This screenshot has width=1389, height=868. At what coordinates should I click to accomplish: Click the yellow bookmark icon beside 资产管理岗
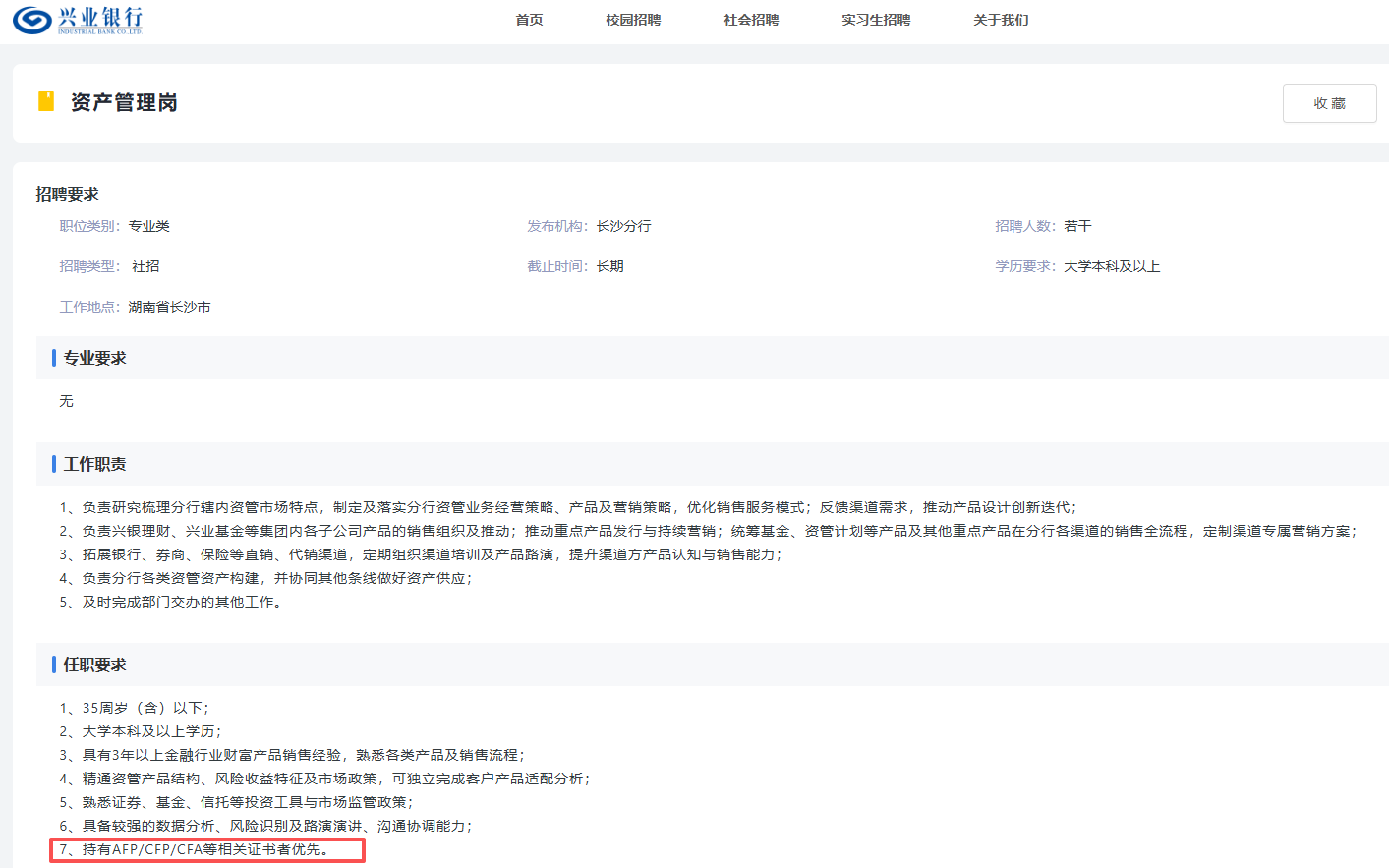tap(45, 101)
